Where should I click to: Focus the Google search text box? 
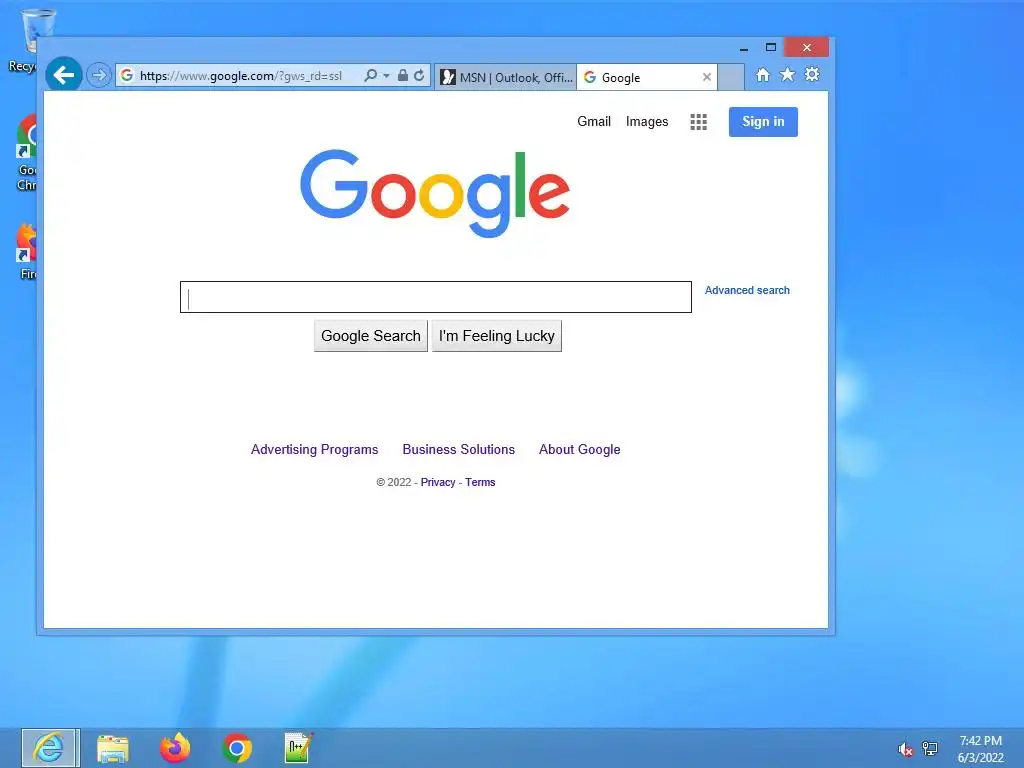[436, 297]
